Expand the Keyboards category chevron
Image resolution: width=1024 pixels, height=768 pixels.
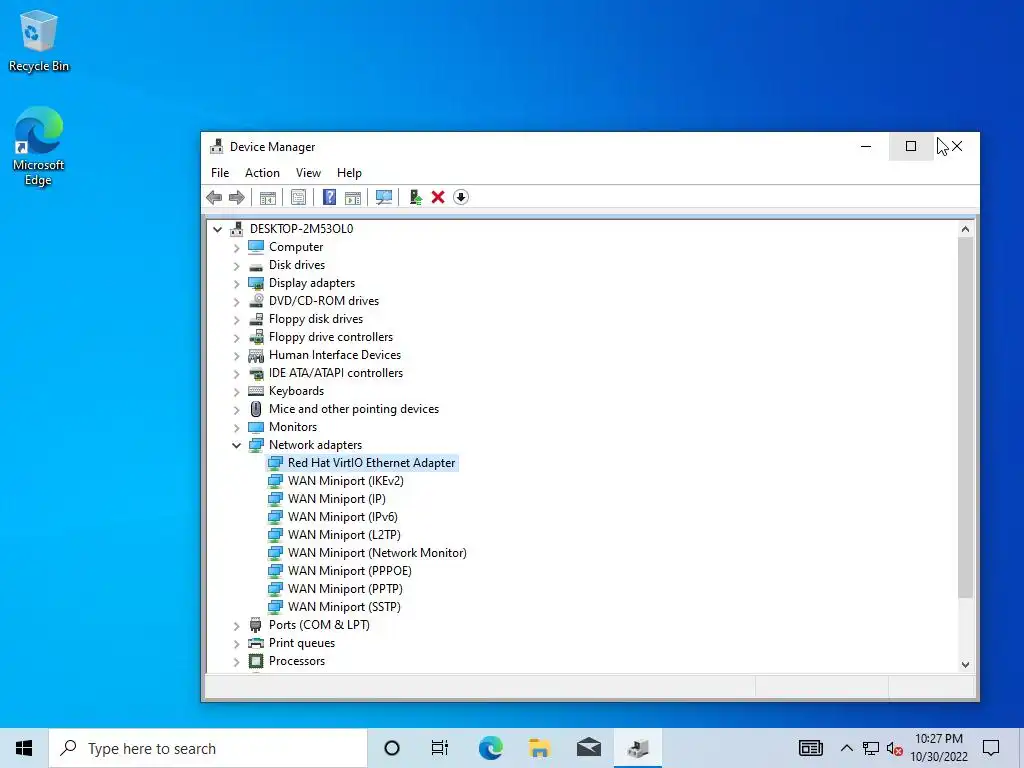[x=236, y=392]
